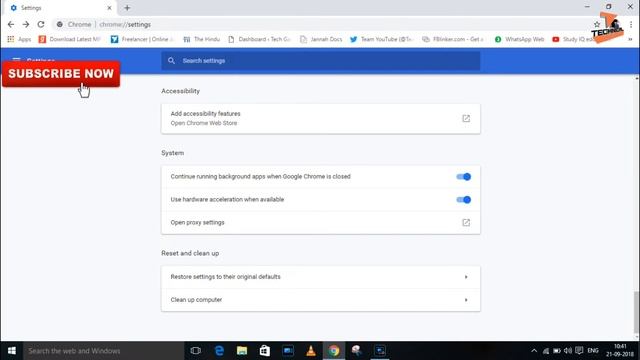Open the Windows Store taskbar icon

[265, 351]
